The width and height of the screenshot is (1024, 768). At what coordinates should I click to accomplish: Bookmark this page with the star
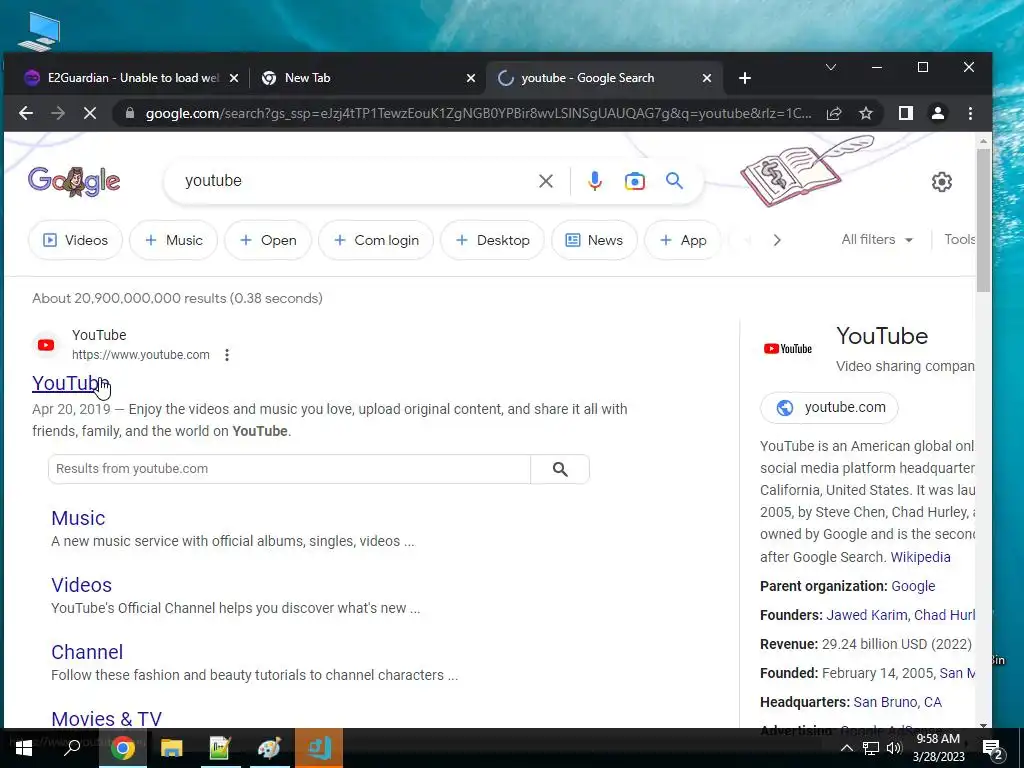[x=866, y=113]
